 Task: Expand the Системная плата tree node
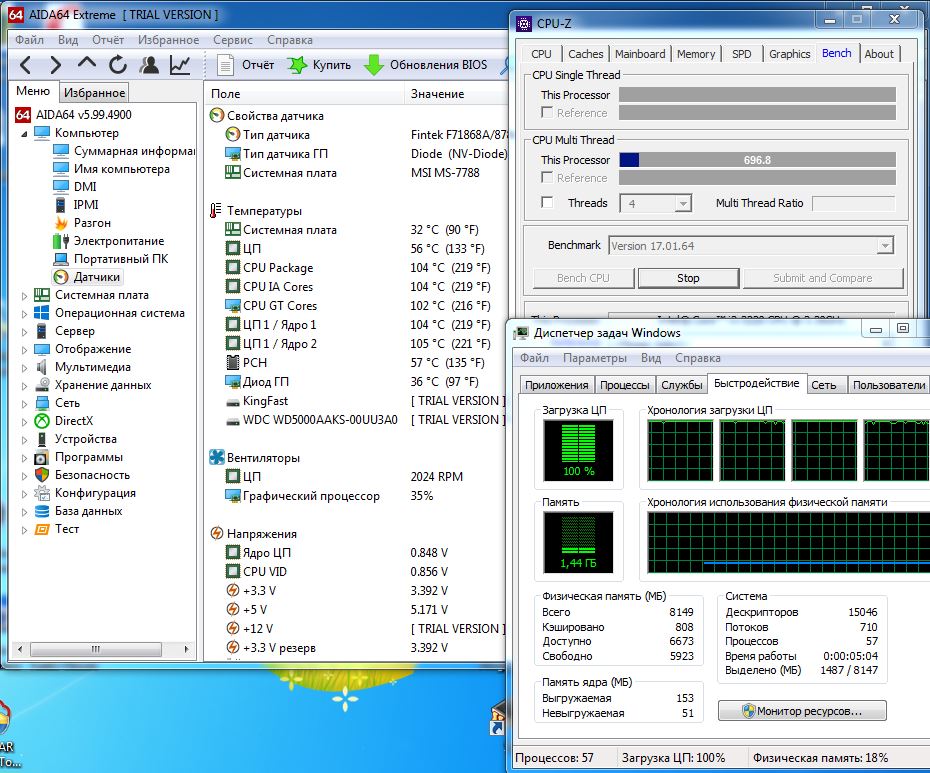[25, 295]
